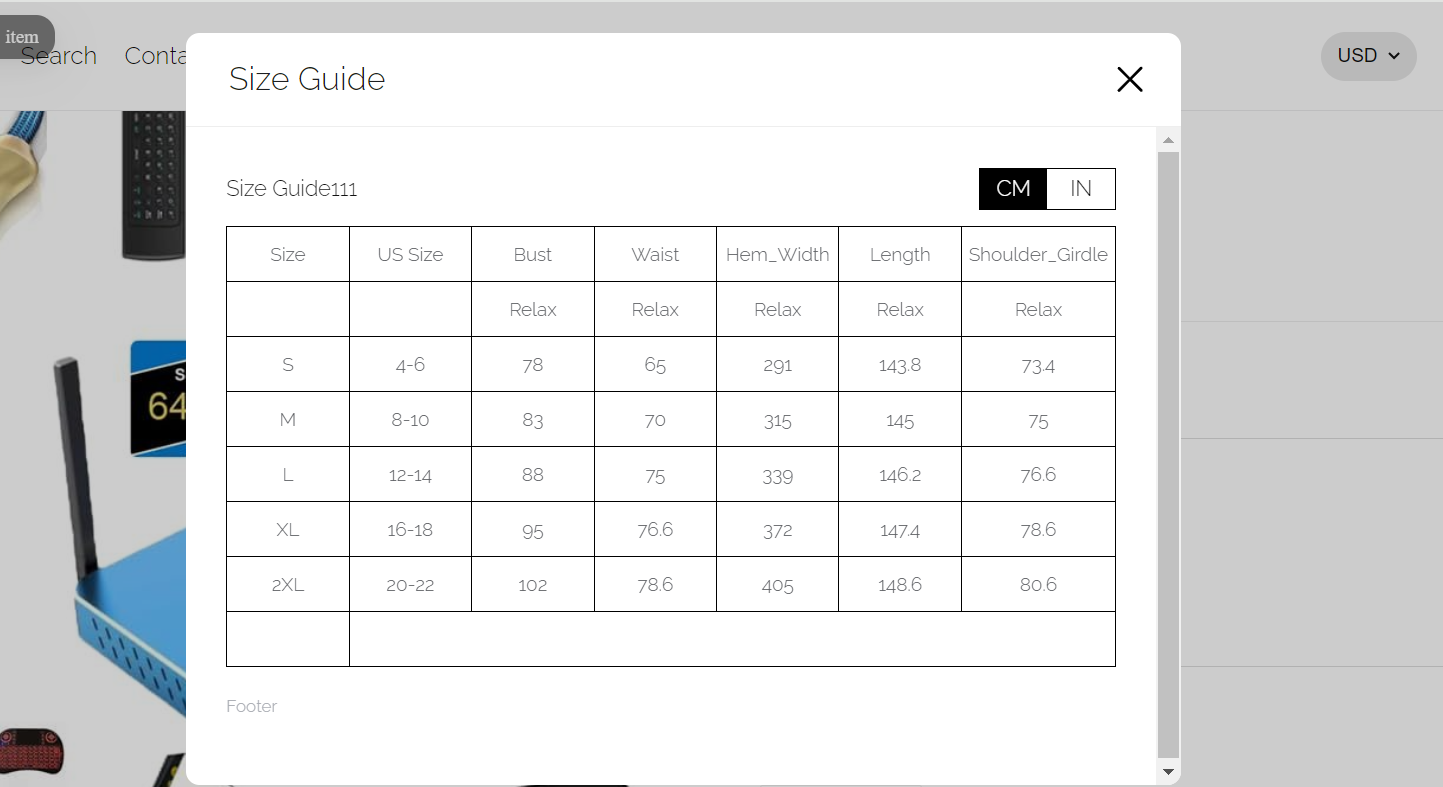This screenshot has width=1443, height=787.
Task: Click the Shoulder_Girdle column header
Action: [x=1038, y=254]
